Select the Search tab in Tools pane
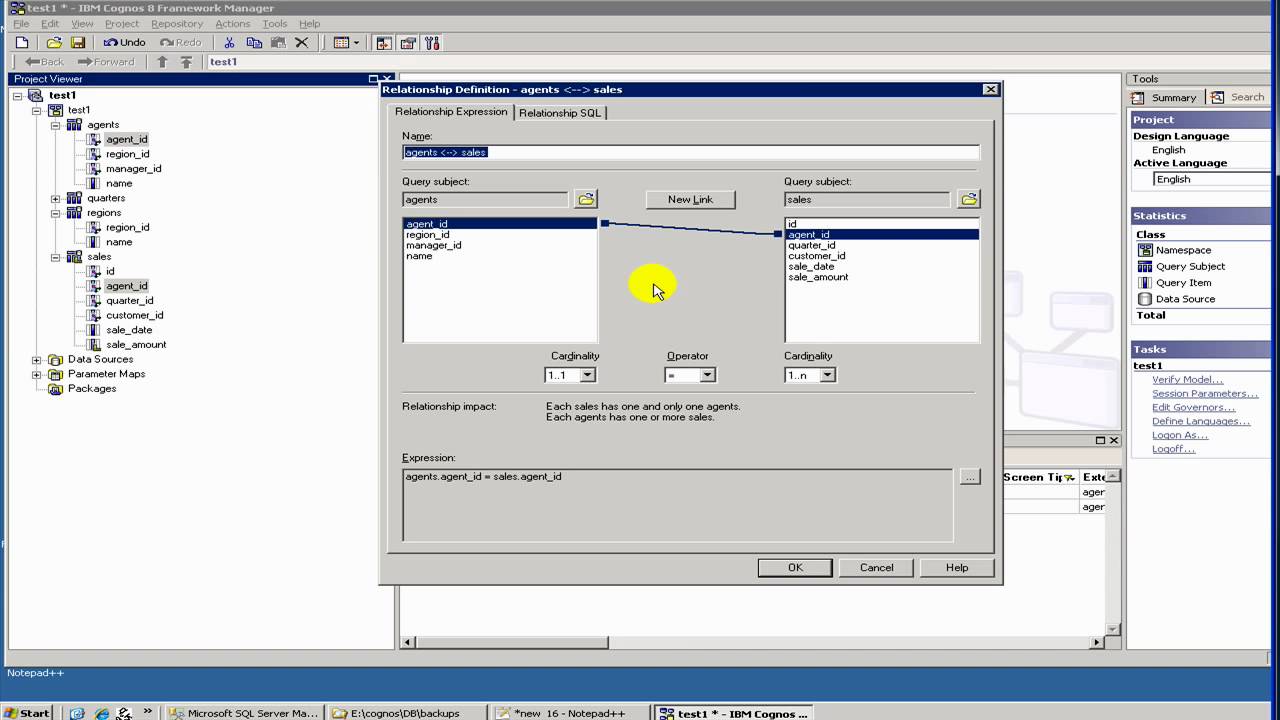This screenshot has height=720, width=1280. (x=1238, y=97)
